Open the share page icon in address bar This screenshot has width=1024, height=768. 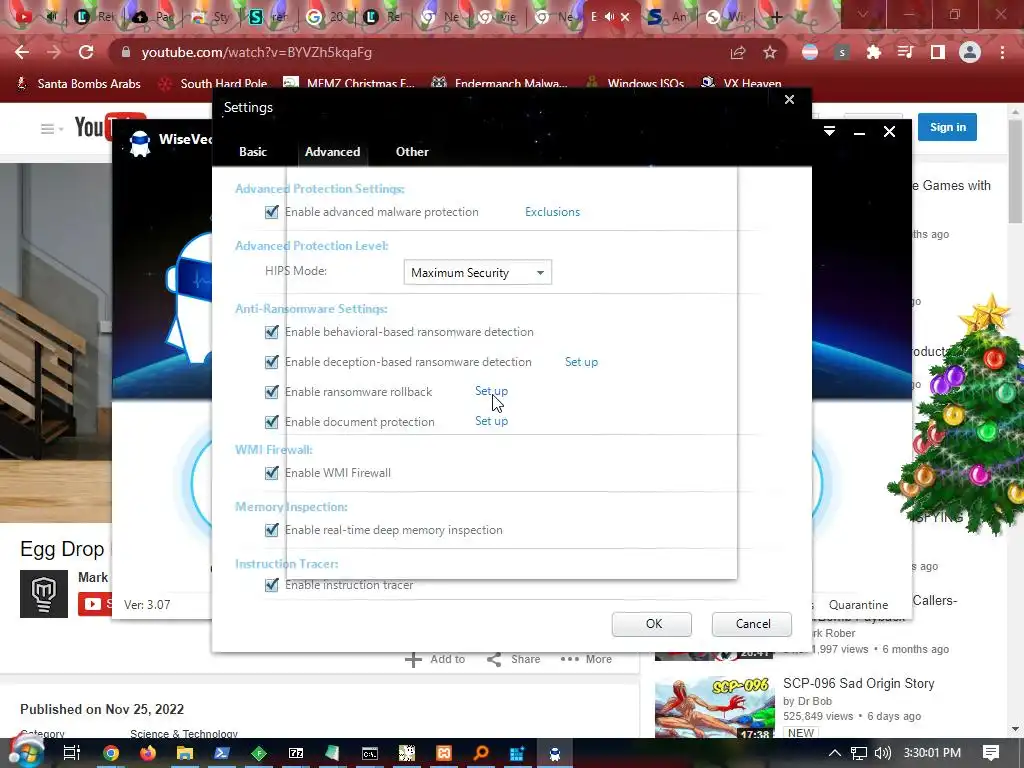(738, 52)
